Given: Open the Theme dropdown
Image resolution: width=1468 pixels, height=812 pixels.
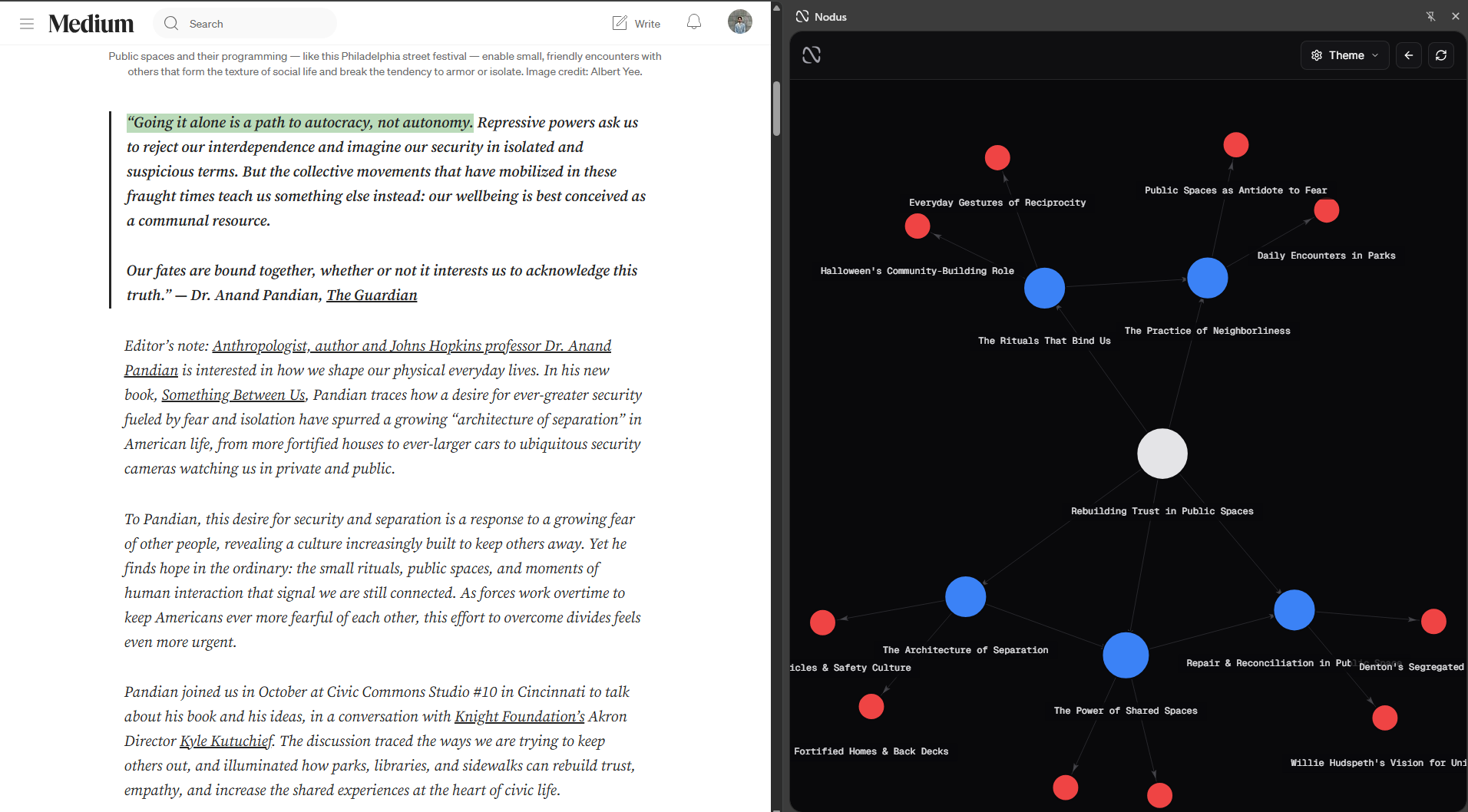Looking at the screenshot, I should [1344, 55].
